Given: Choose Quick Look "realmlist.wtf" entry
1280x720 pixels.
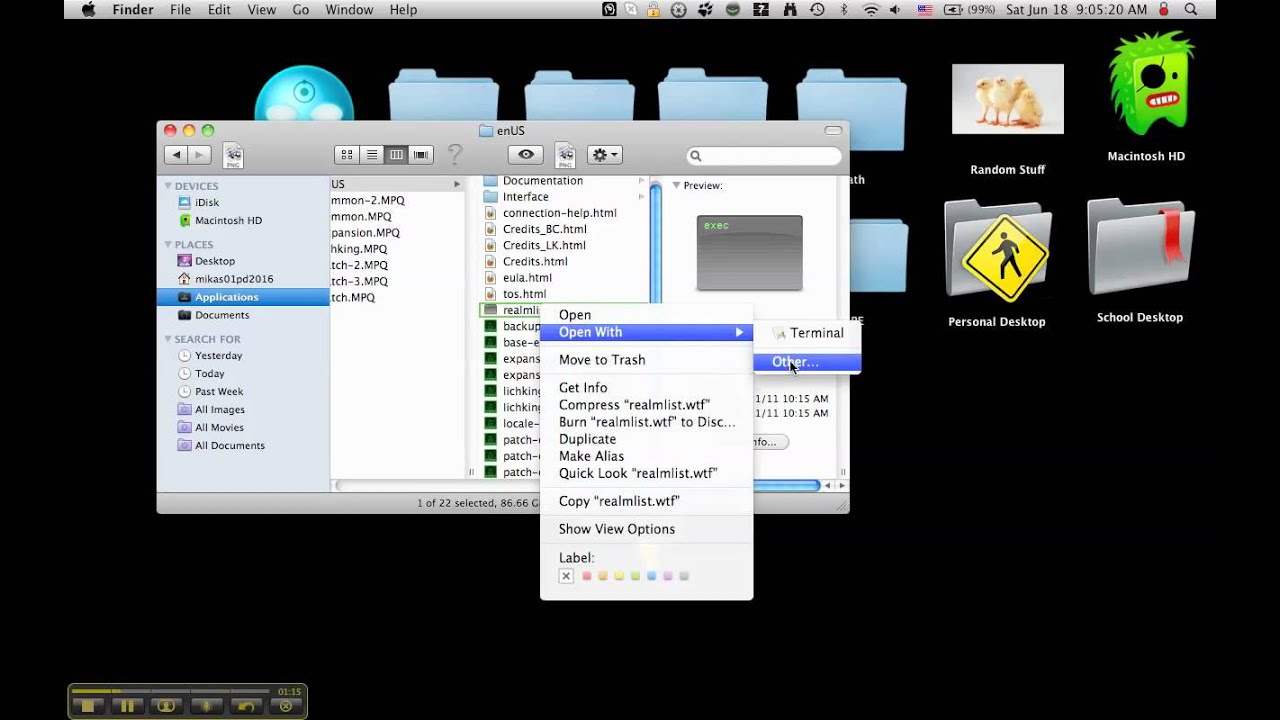Looking at the screenshot, I should point(646,473).
